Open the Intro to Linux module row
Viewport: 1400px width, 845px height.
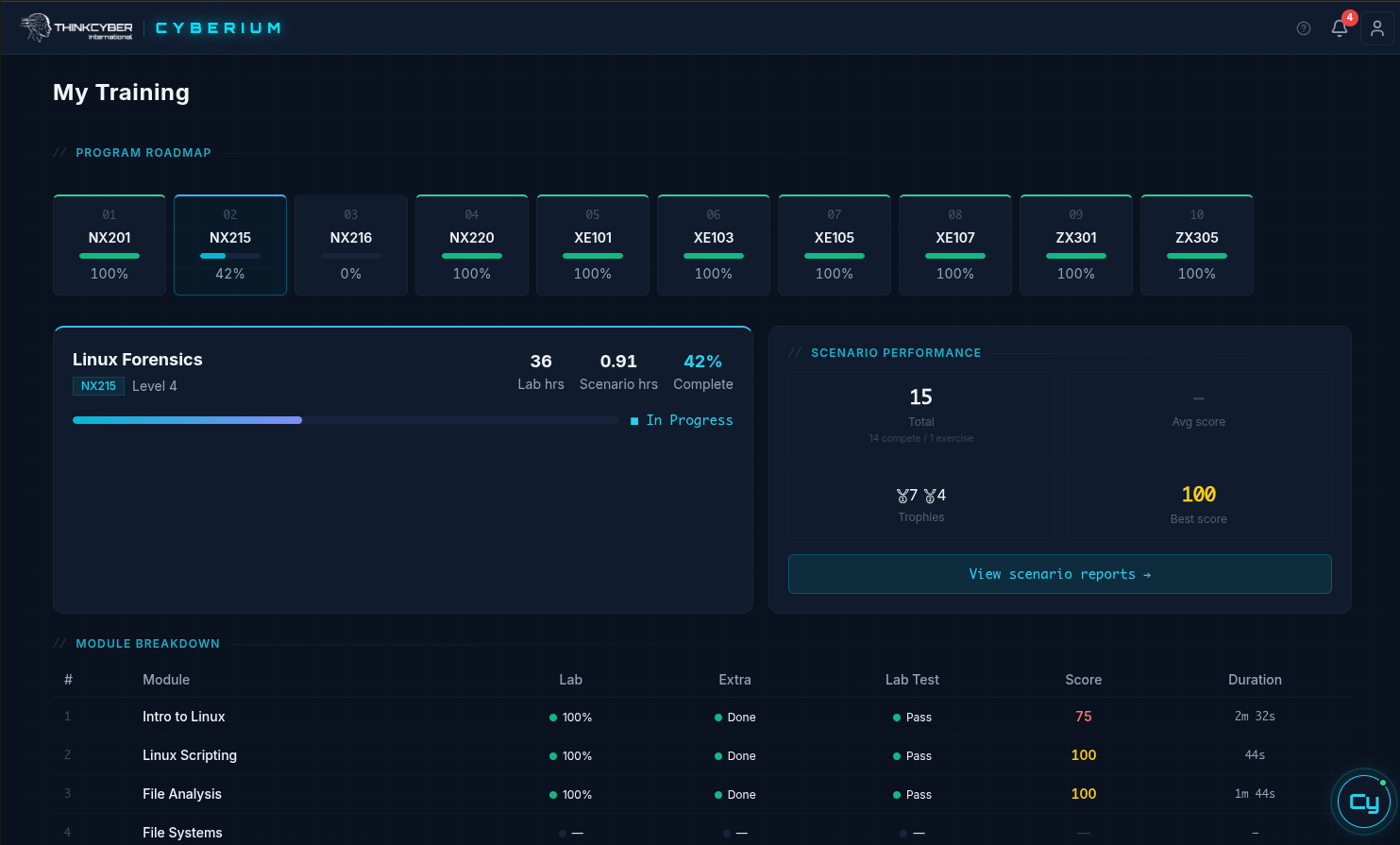[x=702, y=717]
